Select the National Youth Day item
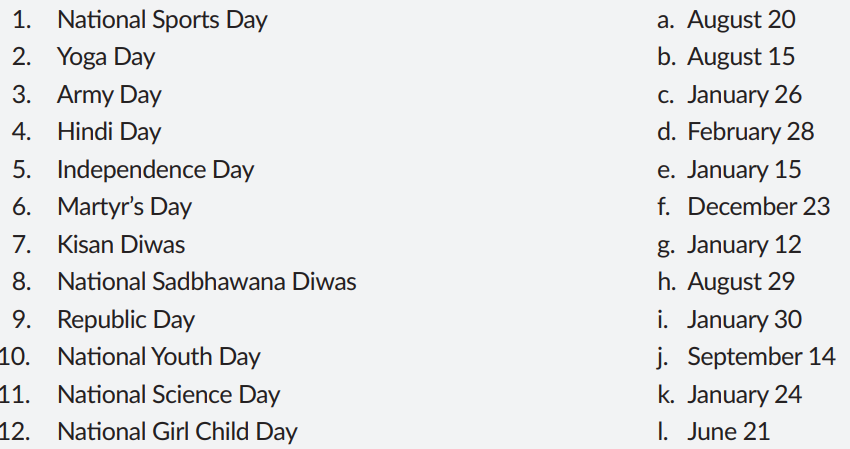The image size is (850, 449). click(x=158, y=357)
